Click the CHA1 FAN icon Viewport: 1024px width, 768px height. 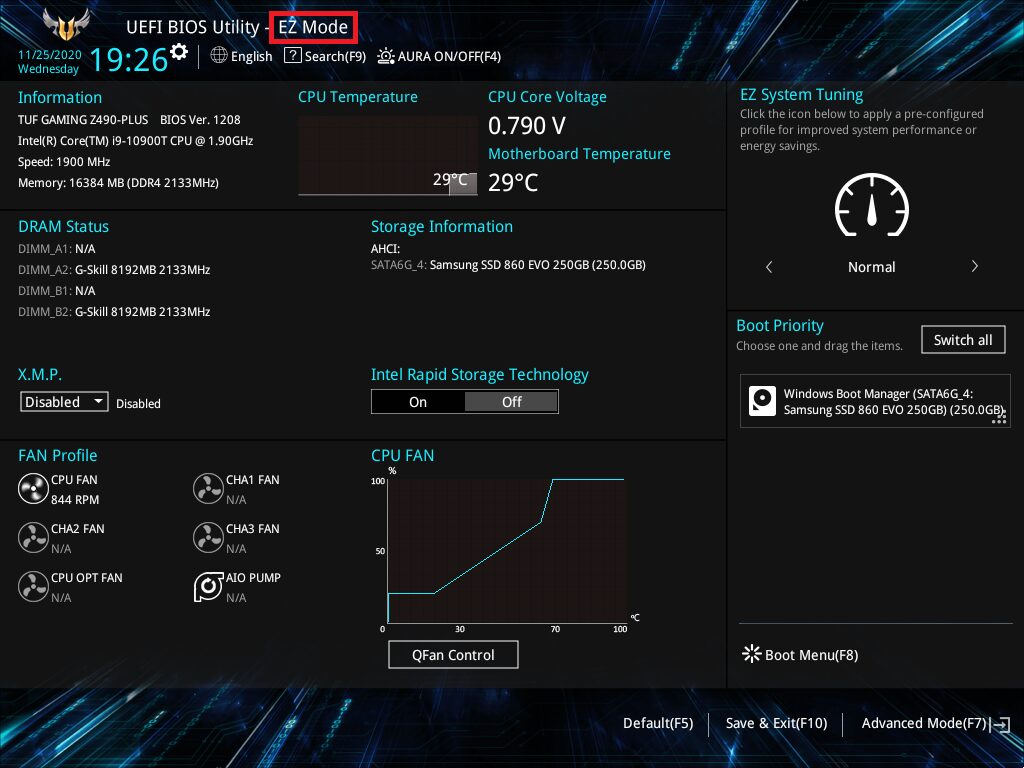point(208,488)
